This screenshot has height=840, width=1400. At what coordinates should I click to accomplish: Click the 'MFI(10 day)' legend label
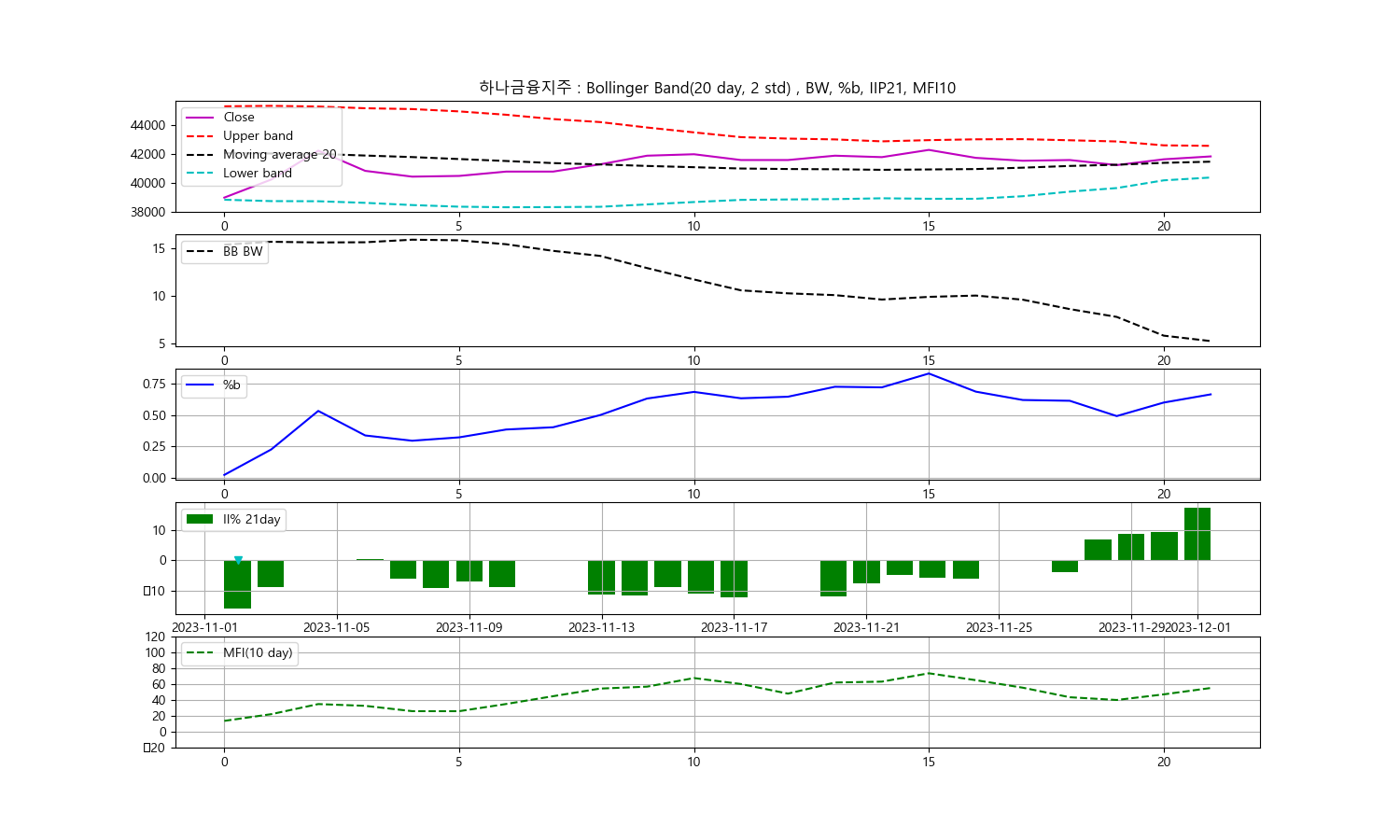pos(258,652)
